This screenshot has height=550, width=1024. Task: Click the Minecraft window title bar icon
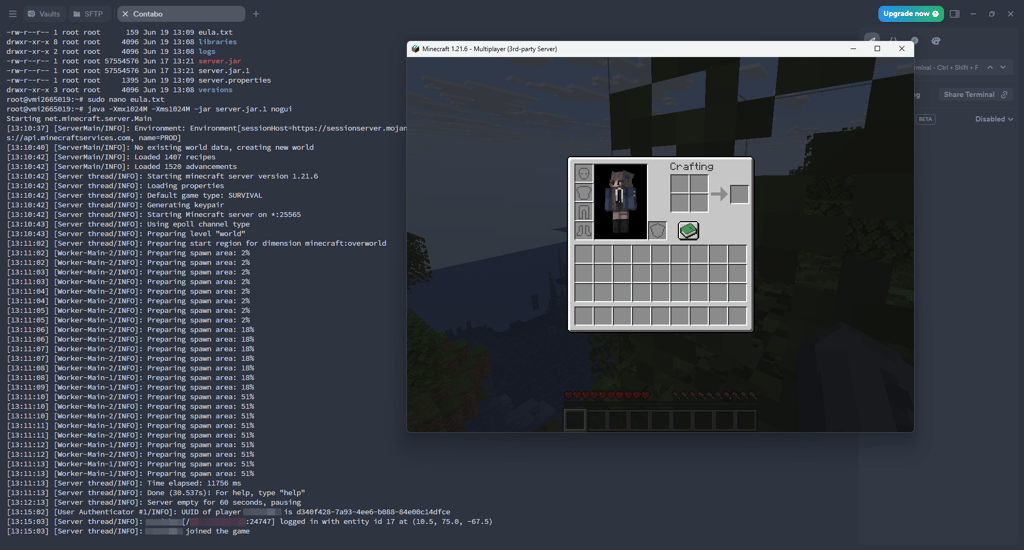point(415,49)
